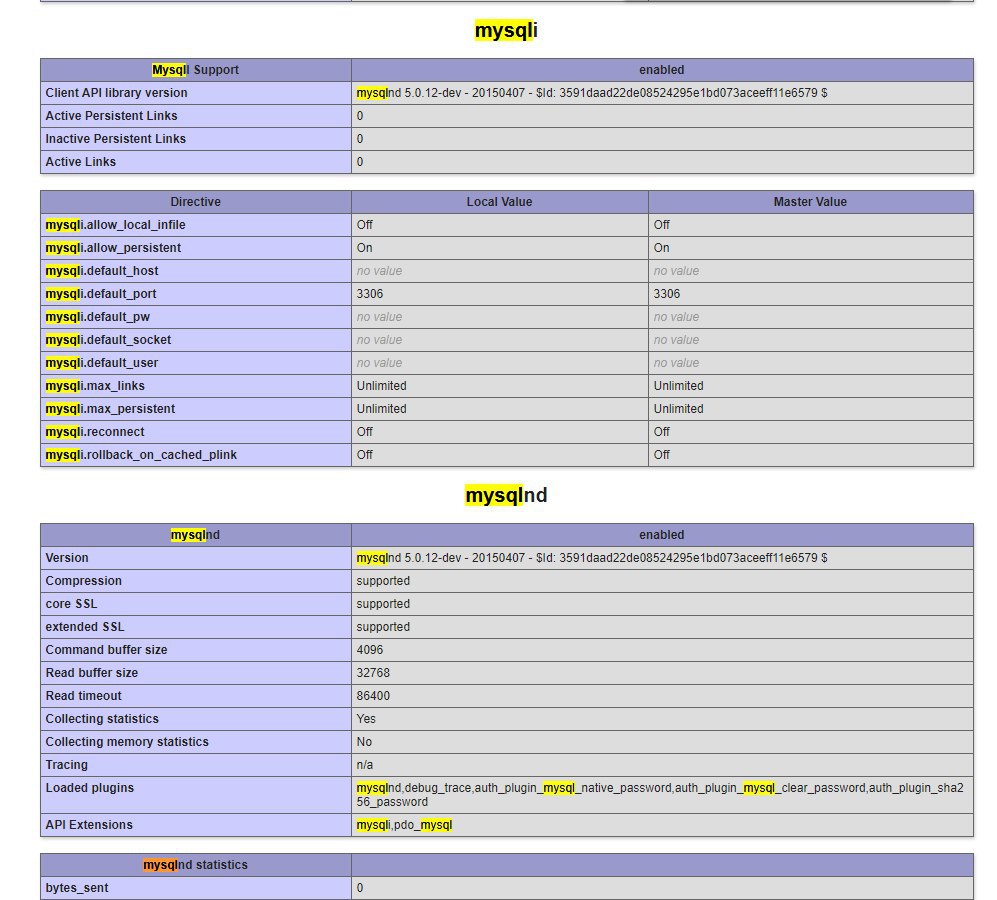Click the bytes_sent row label
This screenshot has width=997, height=900.
[76, 888]
